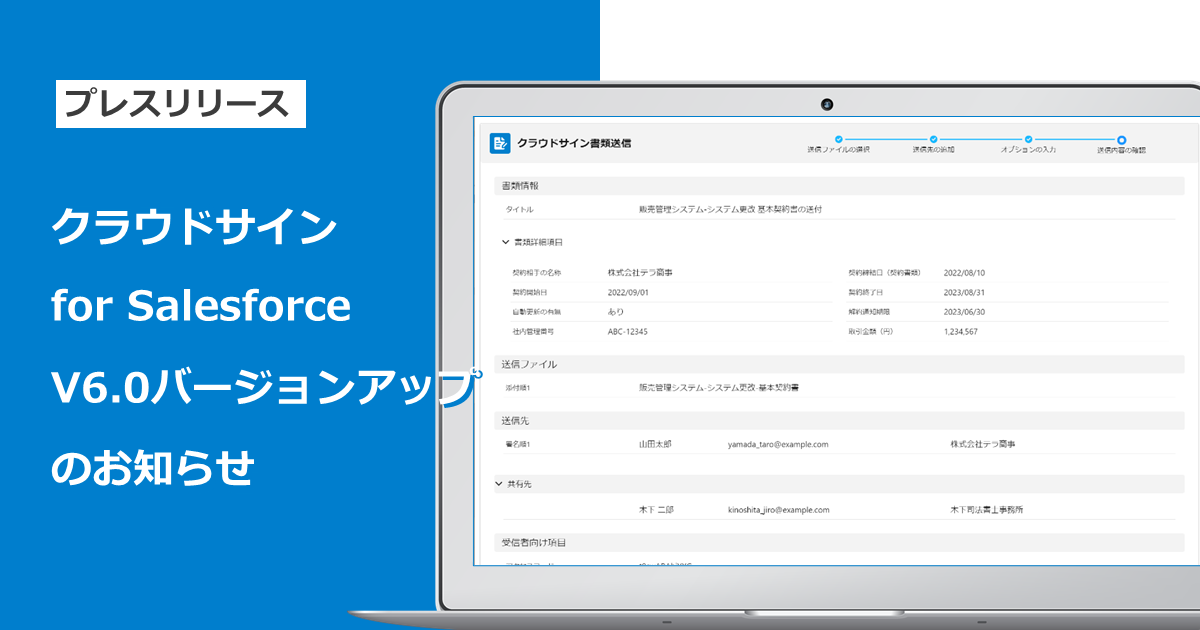1200x630 pixels.
Task: Jump to the 送信先の追加 step marker
Action: [x=933, y=140]
